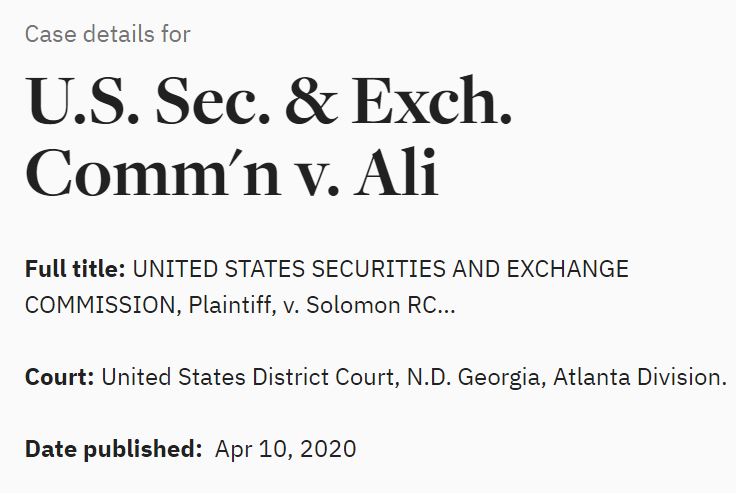The width and height of the screenshot is (736, 493).
Task: Click the 'Apr 10, 2020' date value
Action: pos(285,449)
